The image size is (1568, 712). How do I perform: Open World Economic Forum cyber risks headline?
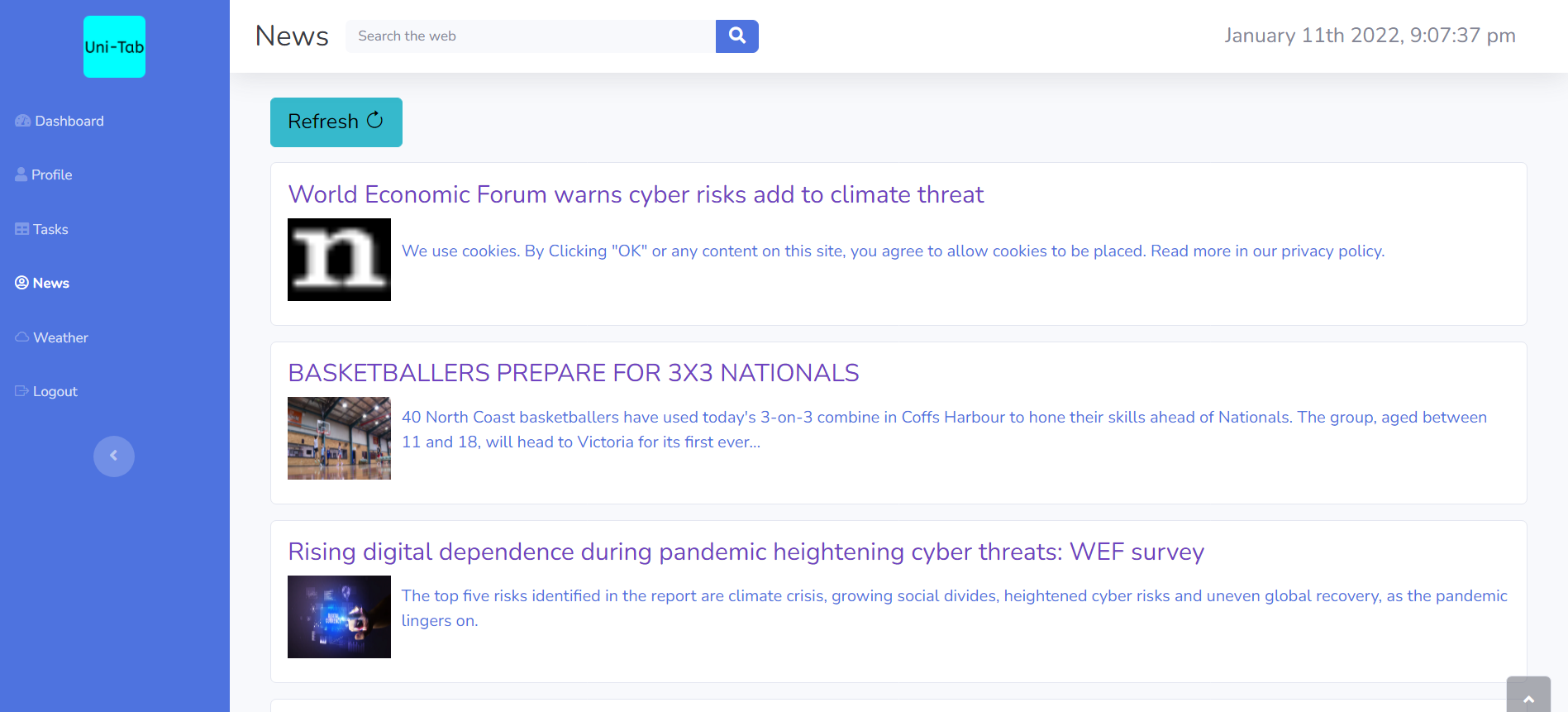pyautogui.click(x=635, y=194)
